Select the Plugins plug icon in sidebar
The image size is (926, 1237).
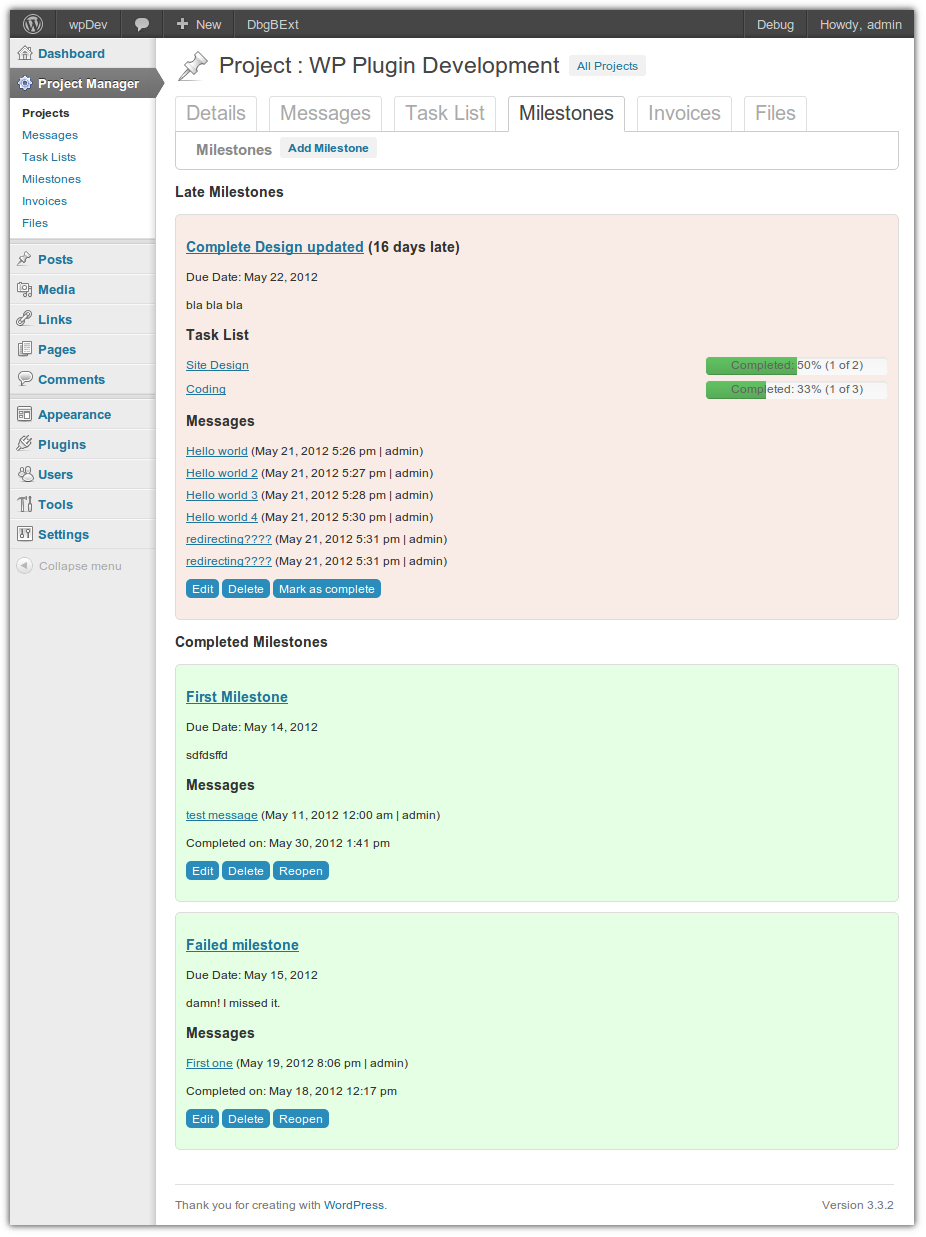coord(25,444)
